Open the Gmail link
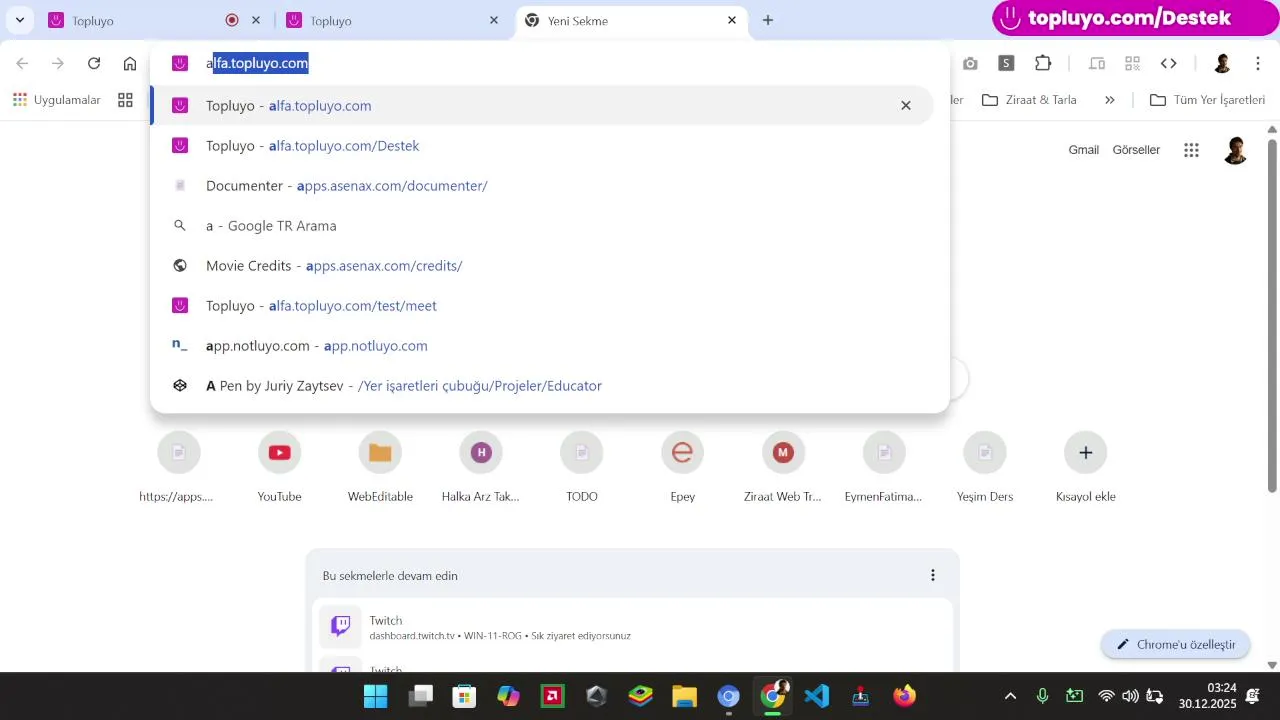This screenshot has height=720, width=1280. point(1084,150)
